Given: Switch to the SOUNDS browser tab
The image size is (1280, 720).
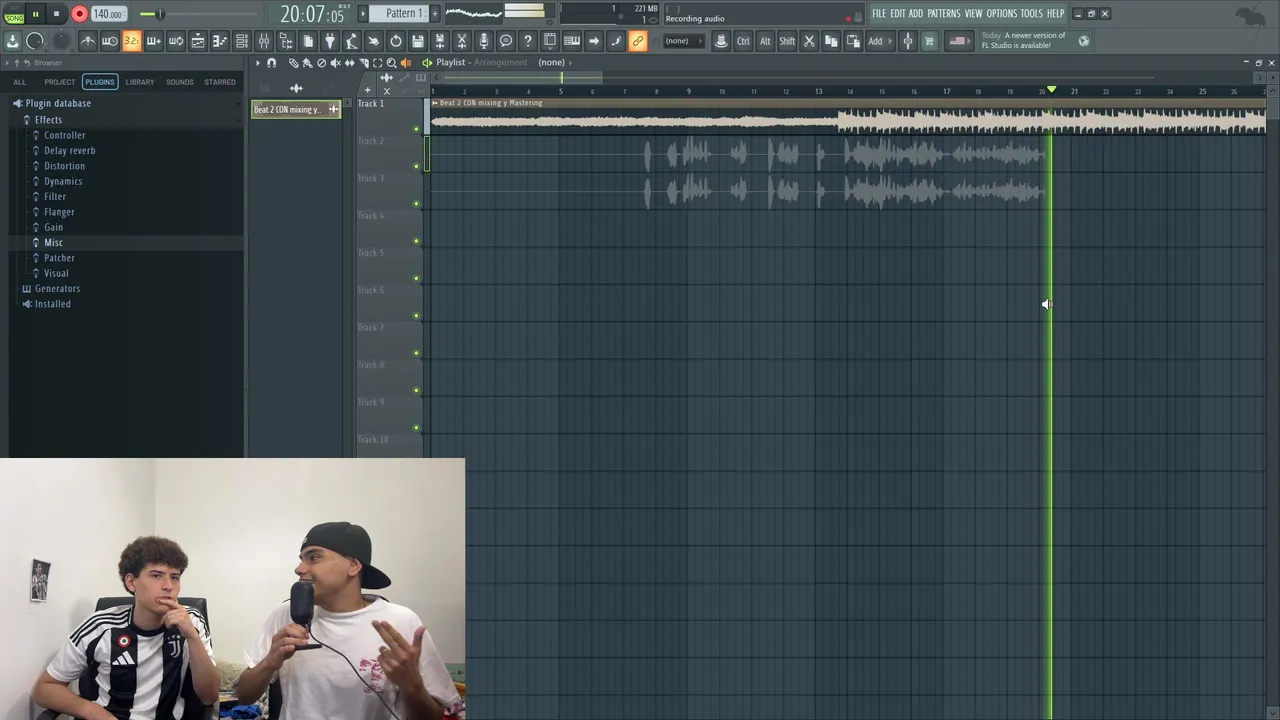Looking at the screenshot, I should tap(180, 82).
